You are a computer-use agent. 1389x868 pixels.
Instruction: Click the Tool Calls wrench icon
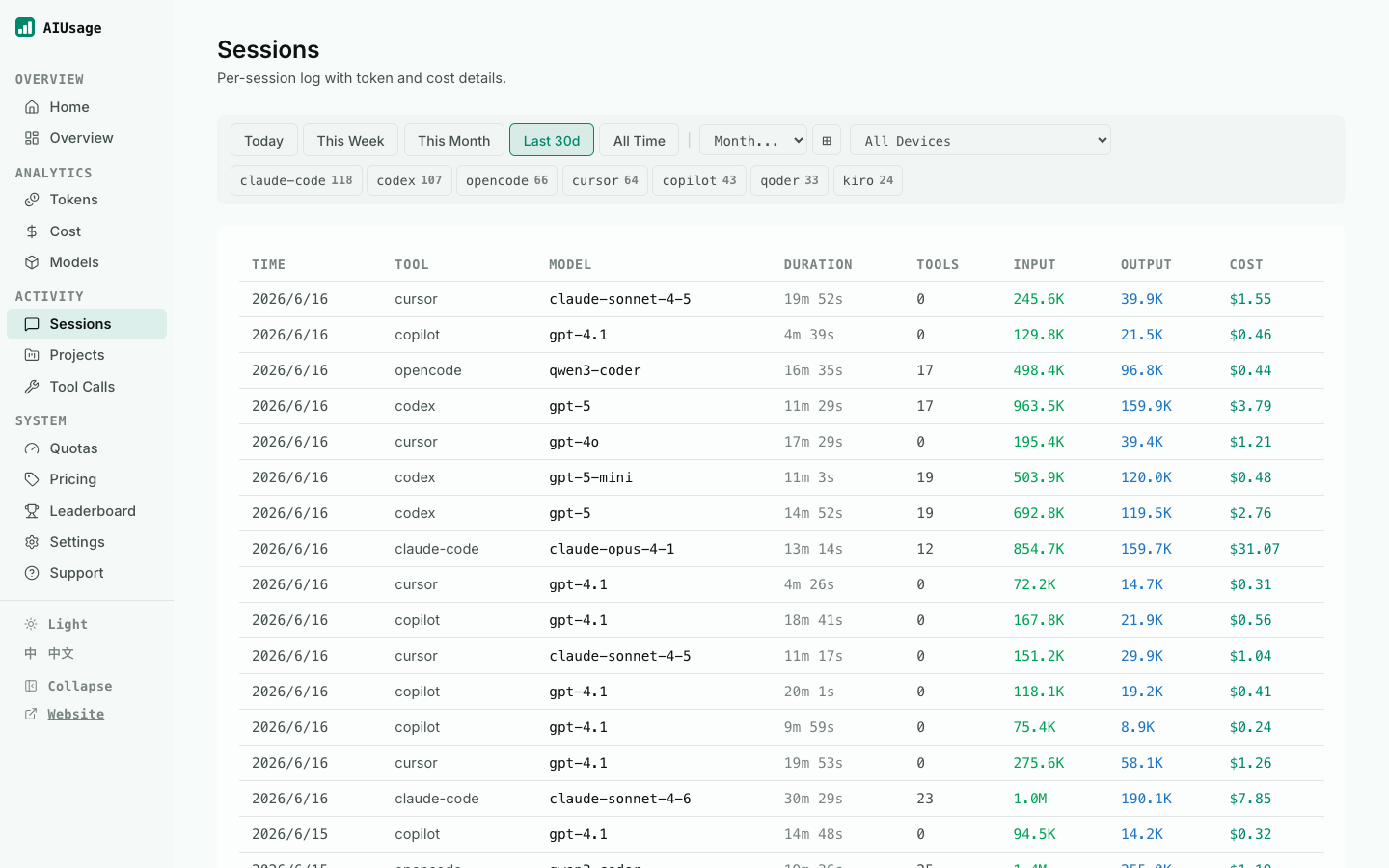click(x=32, y=387)
